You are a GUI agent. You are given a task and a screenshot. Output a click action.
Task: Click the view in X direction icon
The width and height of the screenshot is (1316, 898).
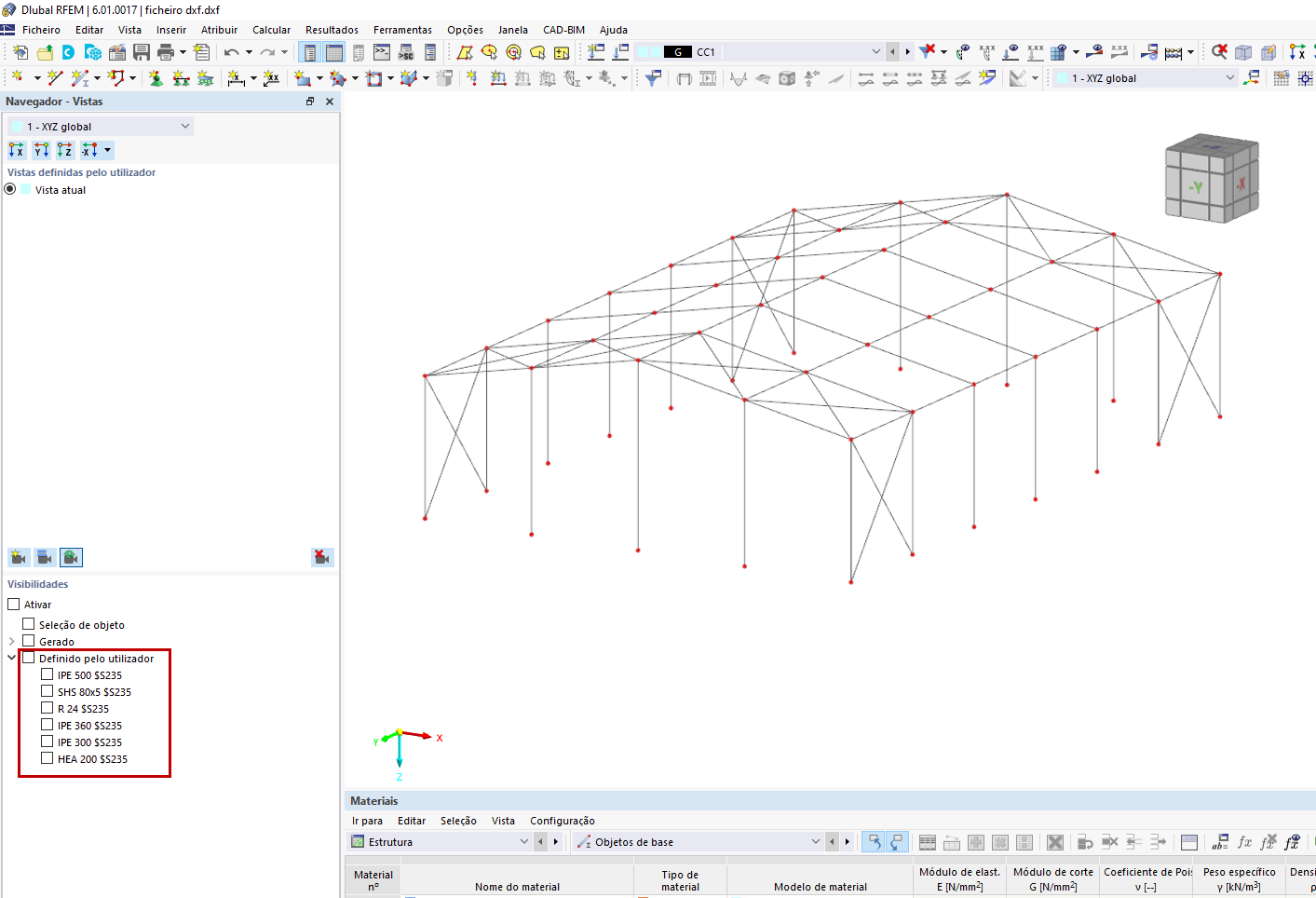coord(17,150)
